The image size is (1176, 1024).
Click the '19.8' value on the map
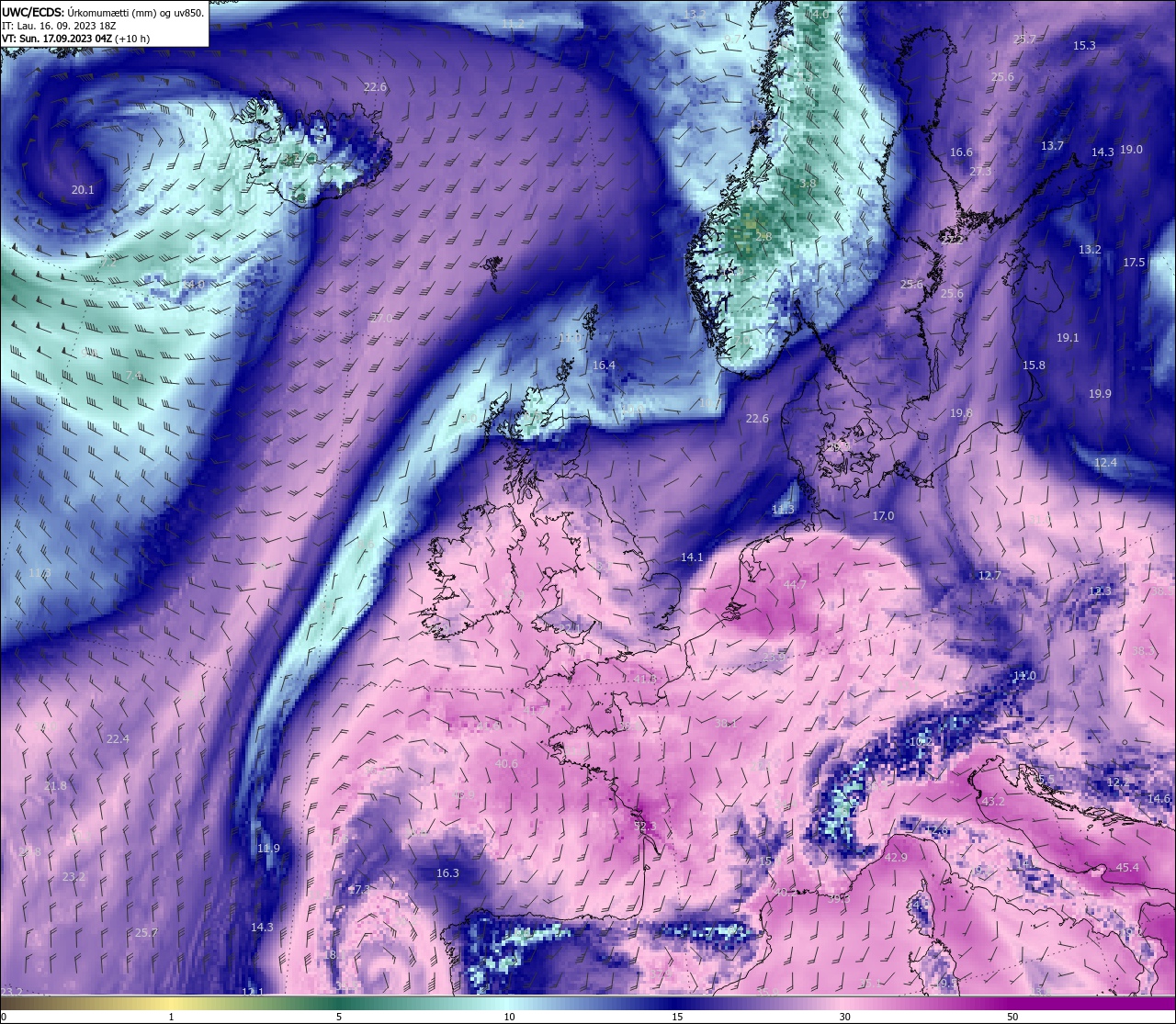click(961, 414)
